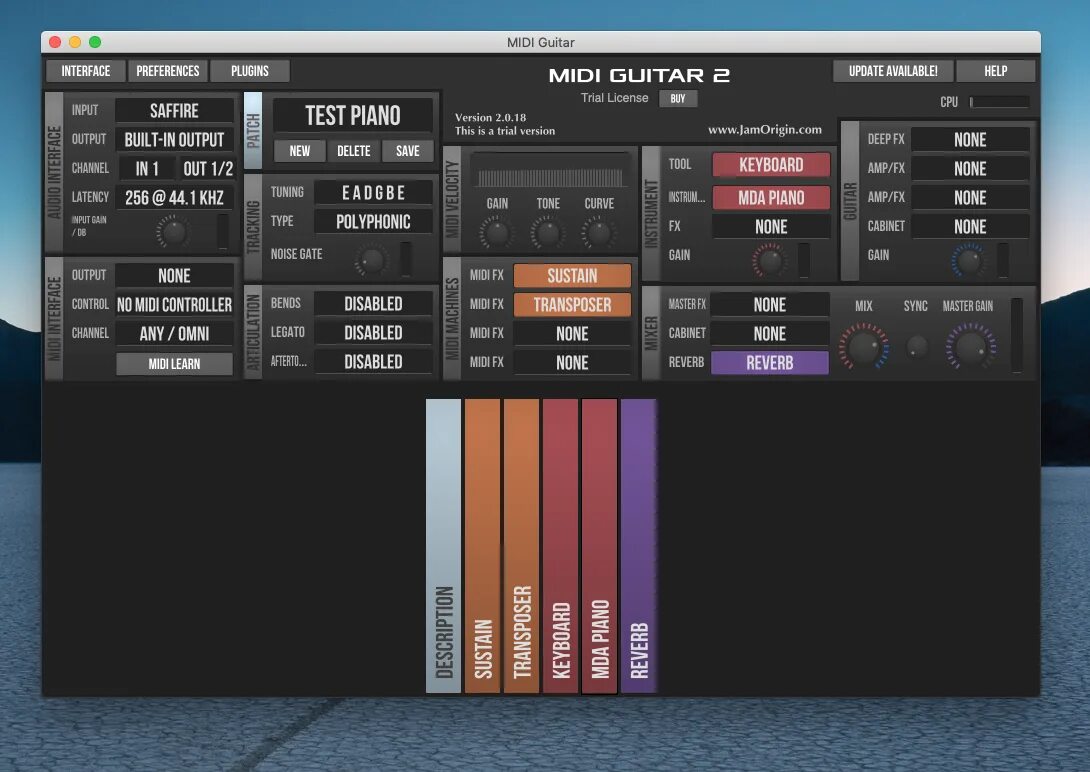Click the www.JamOrigin.com link

pyautogui.click(x=765, y=130)
